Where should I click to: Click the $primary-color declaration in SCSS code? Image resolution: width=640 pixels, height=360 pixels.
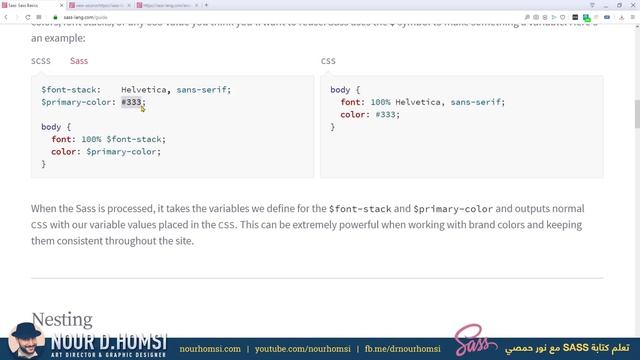click(93, 102)
